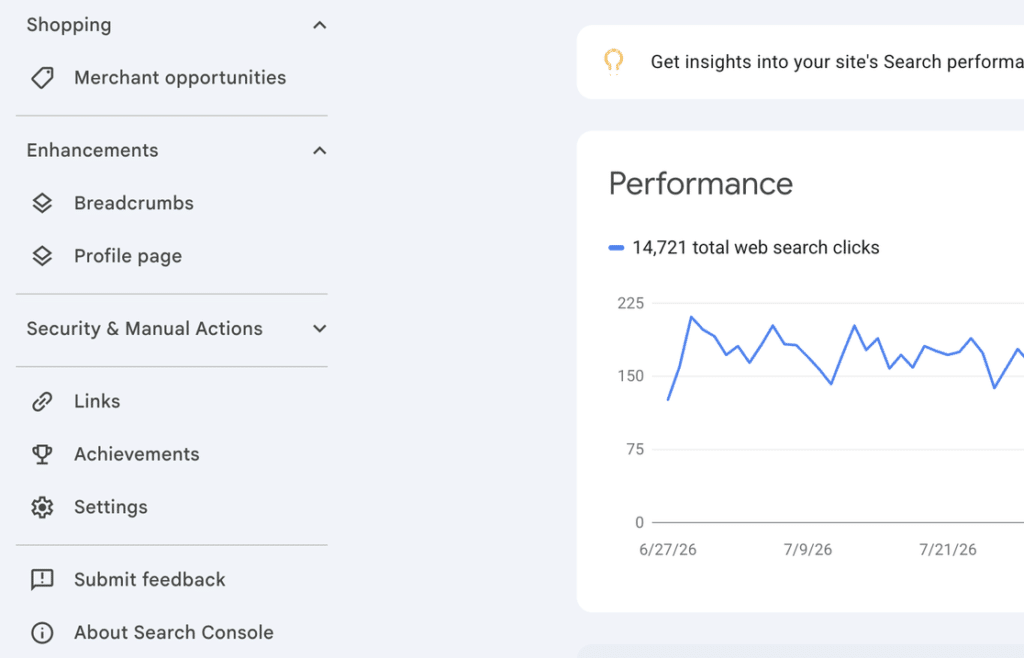This screenshot has height=658, width=1024.
Task: Go to the Links report
Action: 172,401
